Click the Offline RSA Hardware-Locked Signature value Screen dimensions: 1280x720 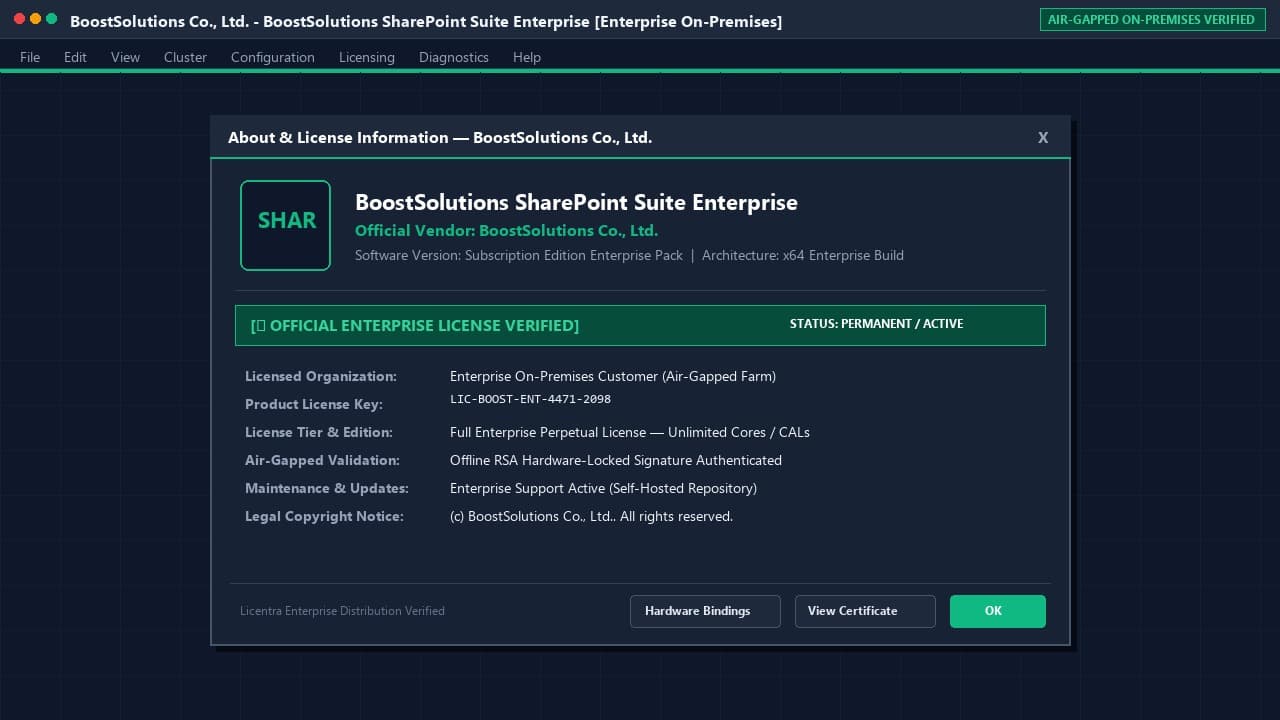click(616, 460)
